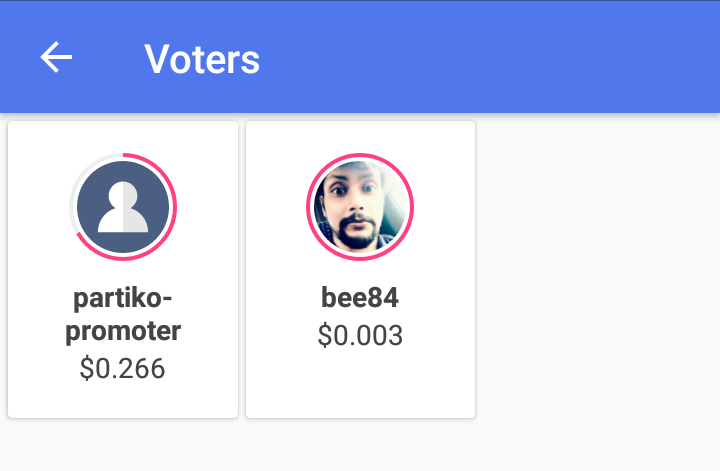Image resolution: width=720 pixels, height=471 pixels.
Task: Click the $0.003 vote value
Action: click(360, 335)
